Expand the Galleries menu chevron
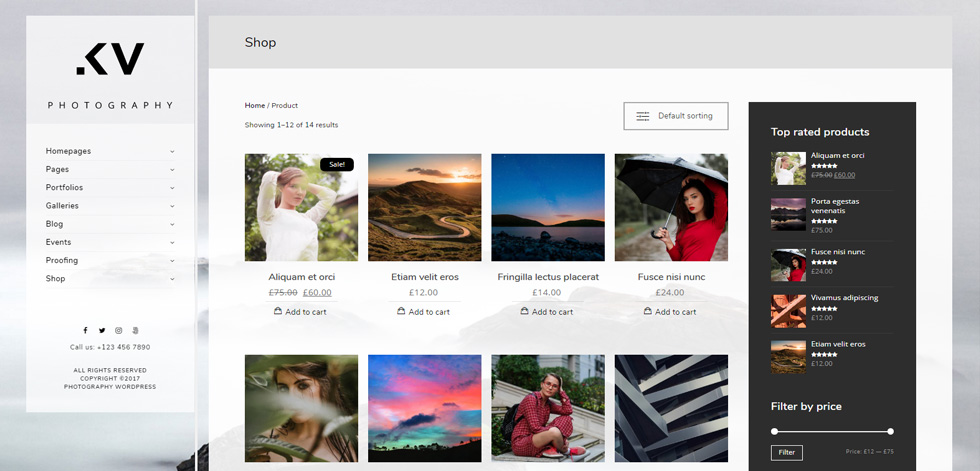Image resolution: width=980 pixels, height=471 pixels. pos(172,206)
